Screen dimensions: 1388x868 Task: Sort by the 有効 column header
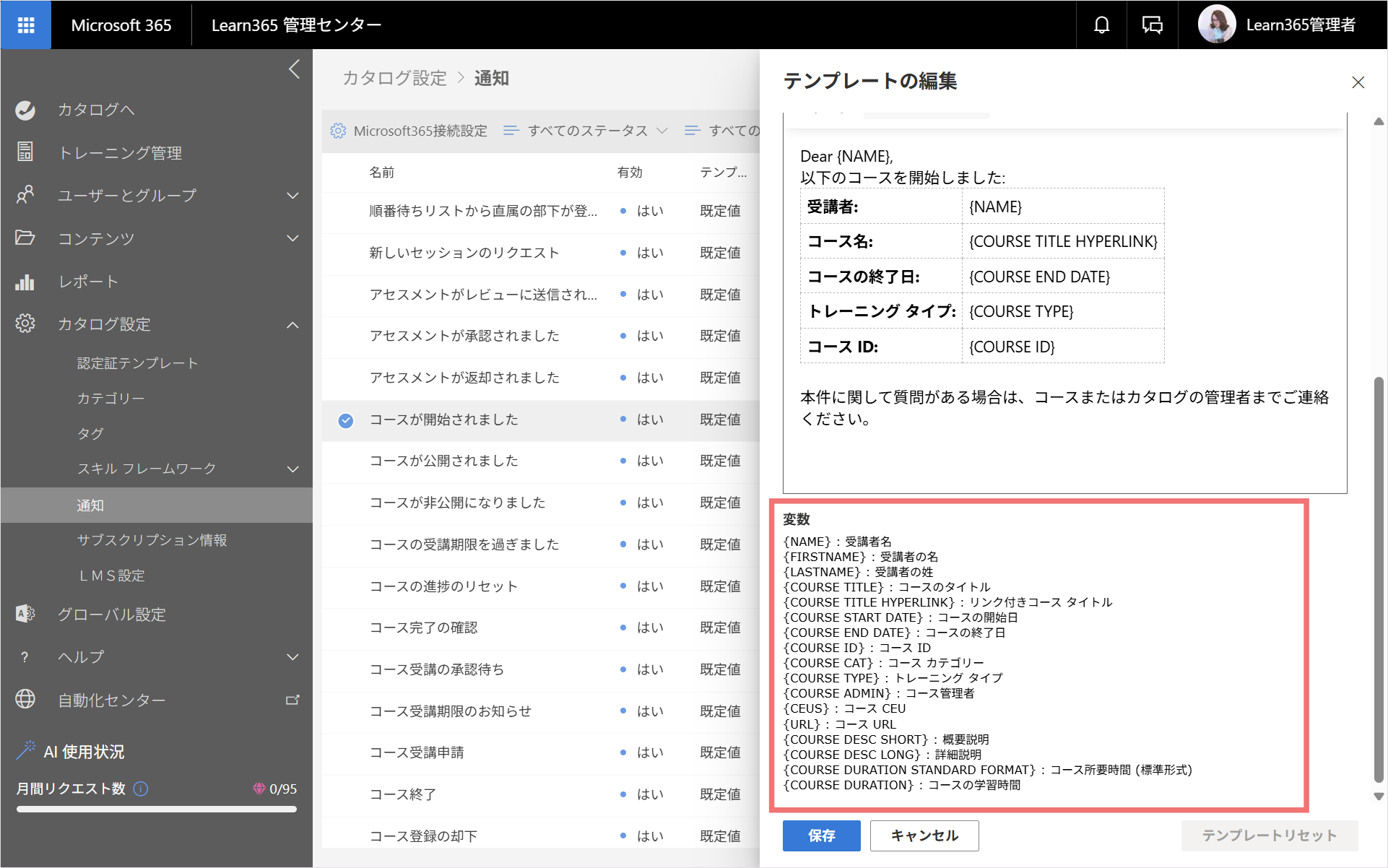(x=630, y=172)
